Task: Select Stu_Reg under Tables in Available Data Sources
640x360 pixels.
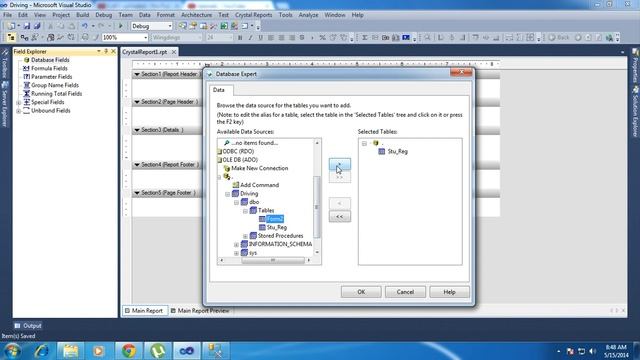Action: click(276, 227)
